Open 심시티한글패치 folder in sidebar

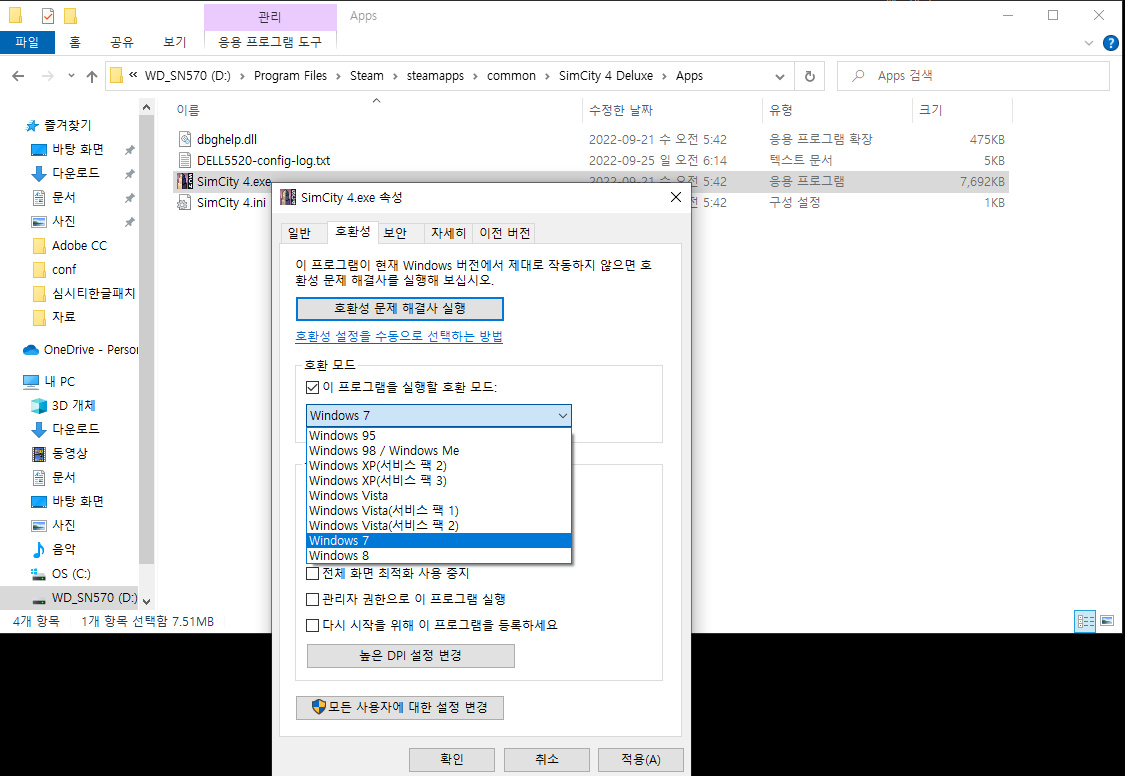pyautogui.click(x=84, y=293)
